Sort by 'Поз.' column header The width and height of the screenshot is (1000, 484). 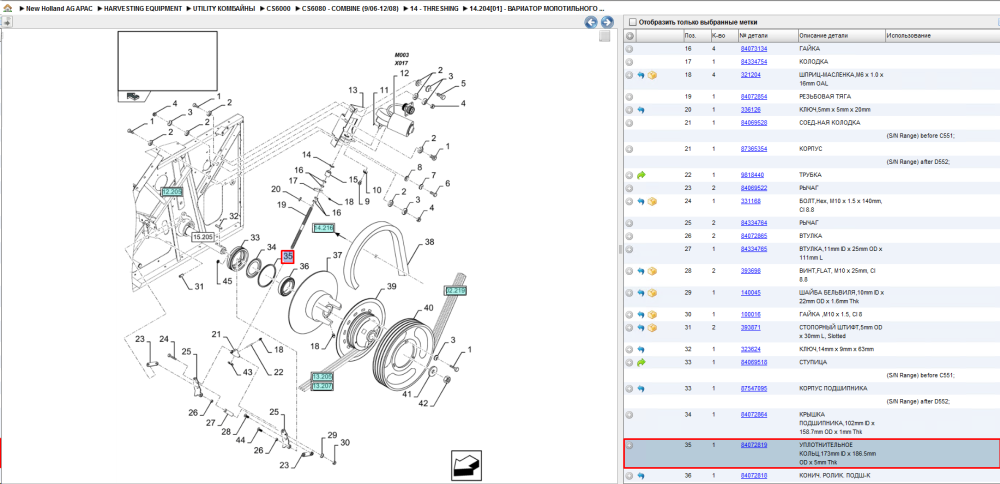[x=696, y=36]
